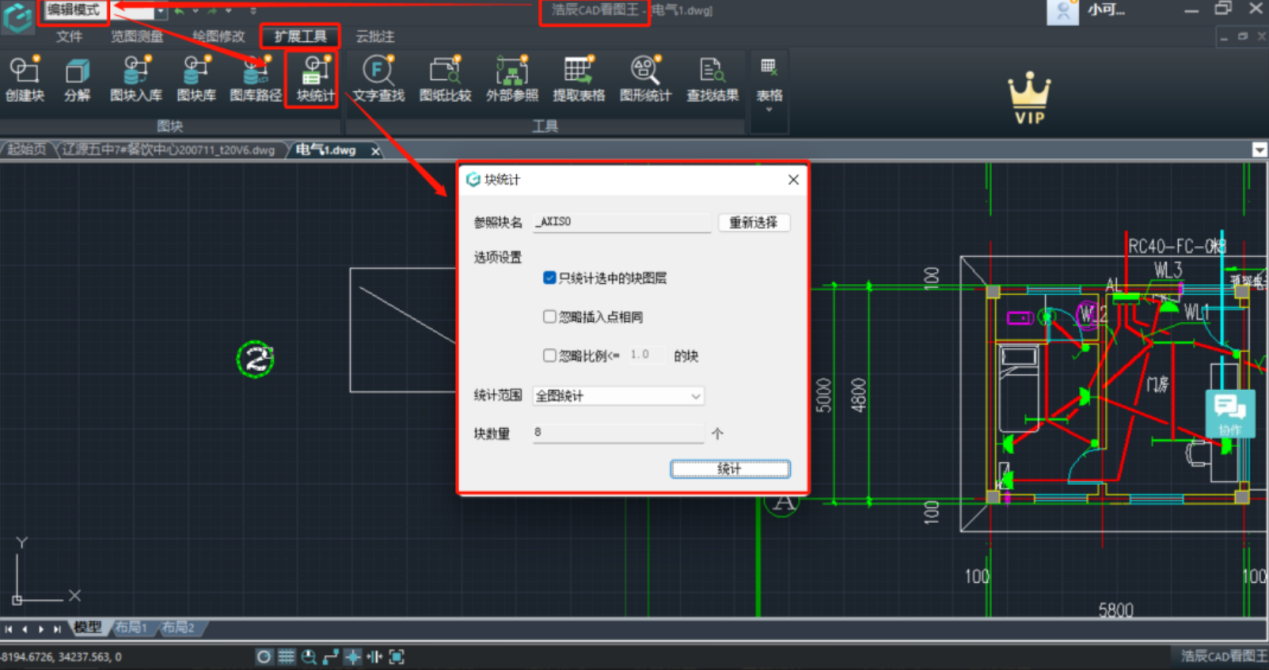Image resolution: width=1269 pixels, height=670 pixels.
Task: Switch to the 云批注 ribbon tab
Action: [375, 36]
